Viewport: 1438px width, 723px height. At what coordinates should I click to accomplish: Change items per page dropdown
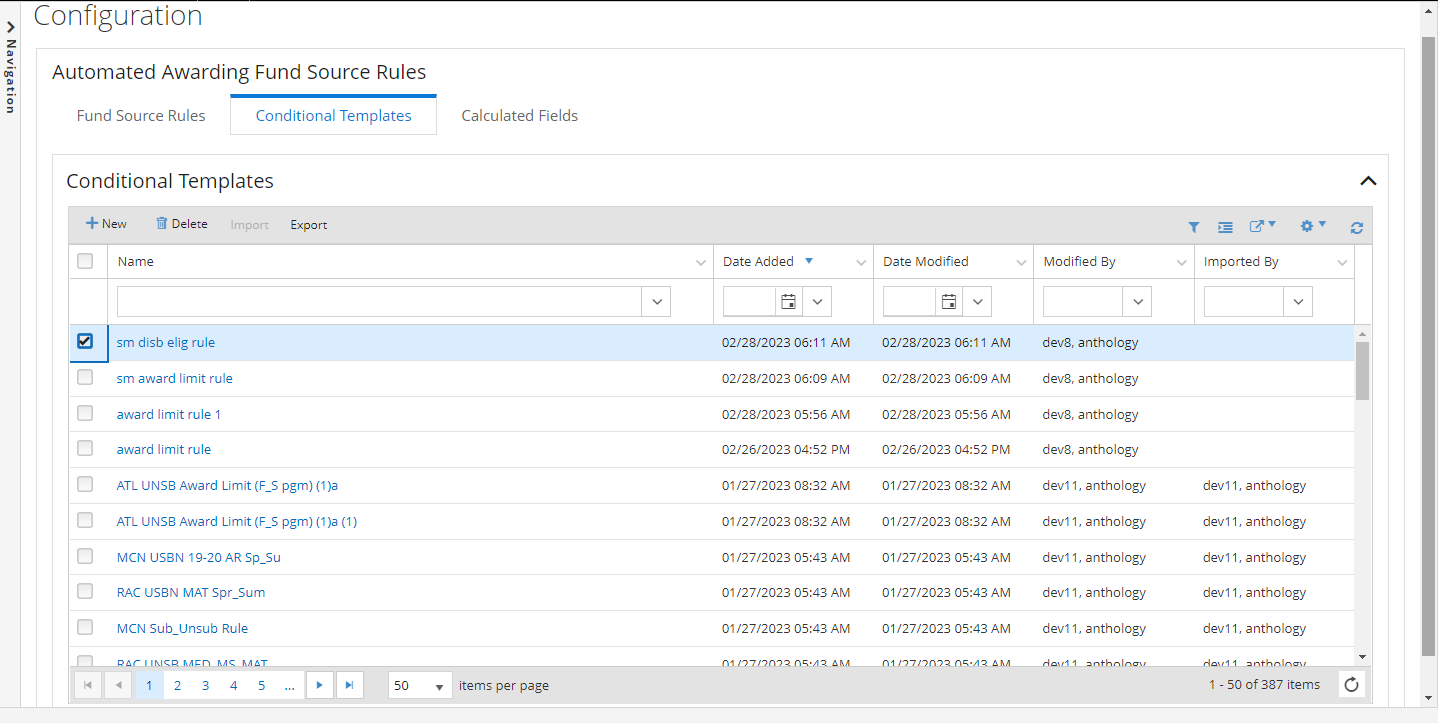(420, 686)
